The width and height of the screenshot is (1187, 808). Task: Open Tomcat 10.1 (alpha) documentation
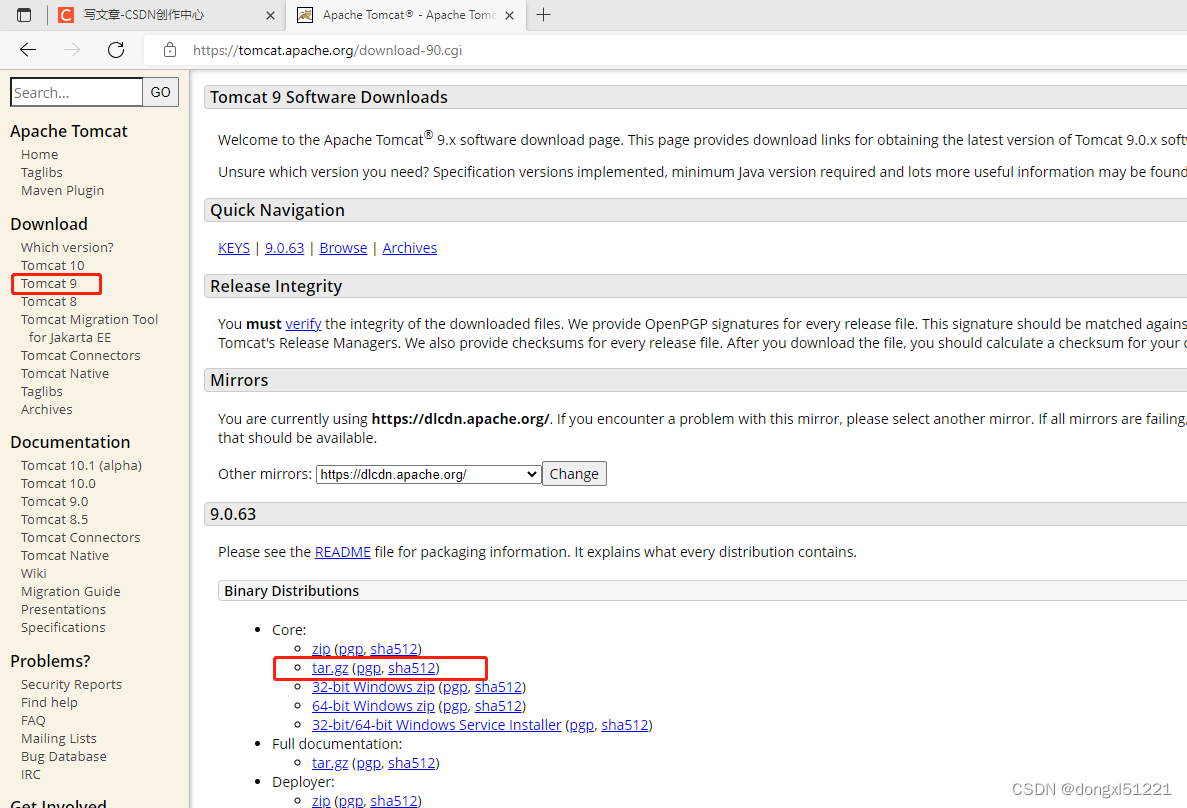tap(82, 466)
